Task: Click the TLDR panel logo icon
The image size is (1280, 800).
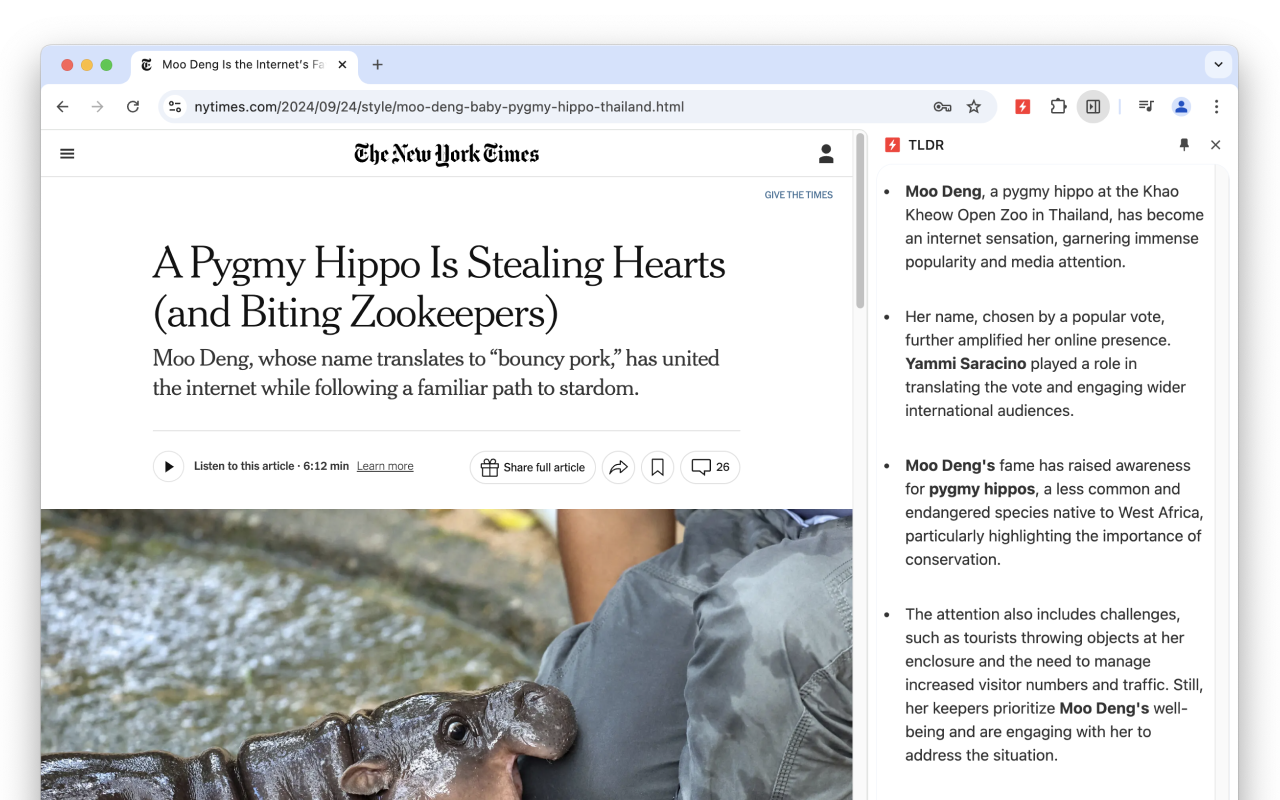Action: (x=892, y=145)
